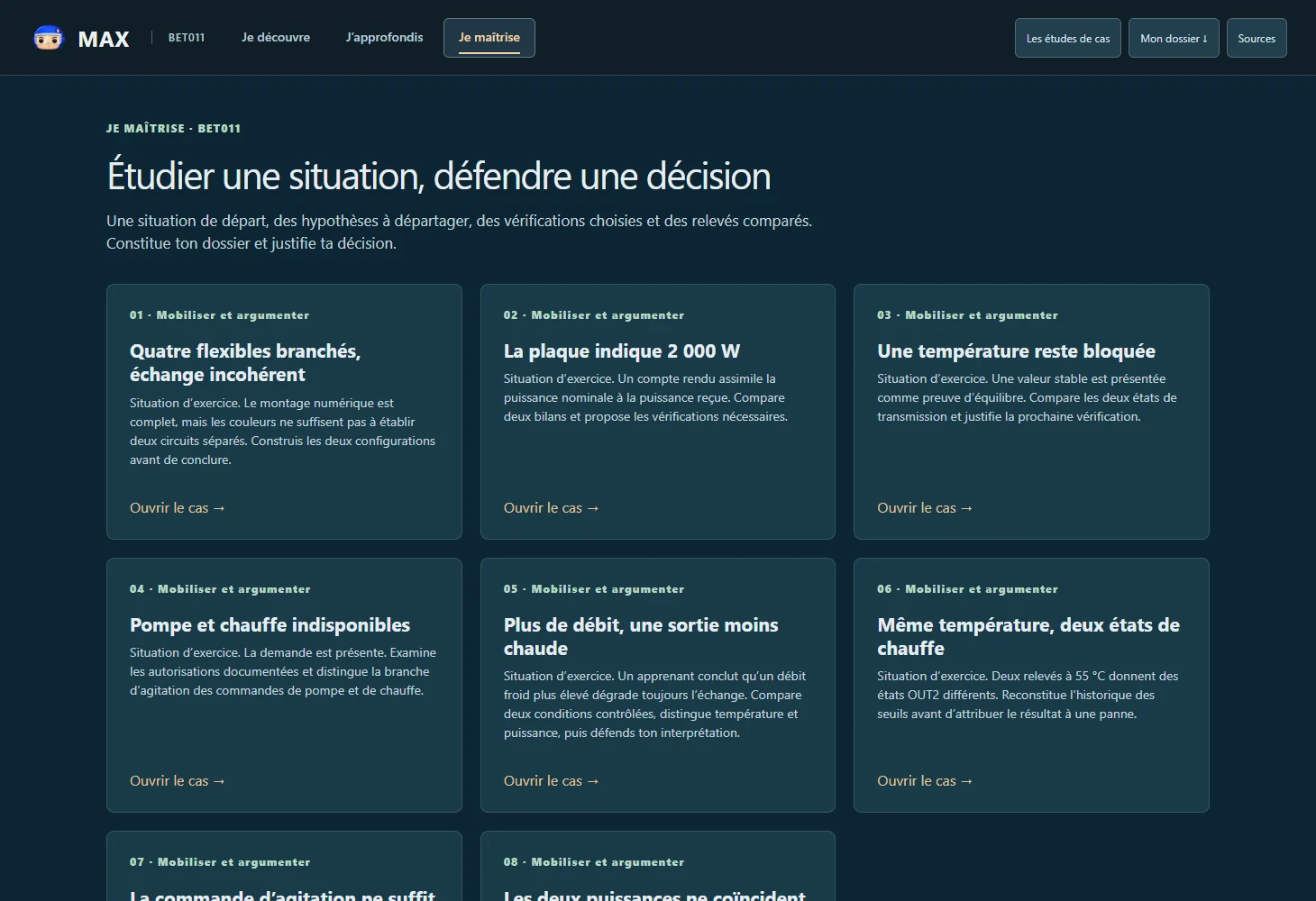This screenshot has height=901, width=1316.
Task: Click the BET011 label in header
Action: tap(187, 38)
